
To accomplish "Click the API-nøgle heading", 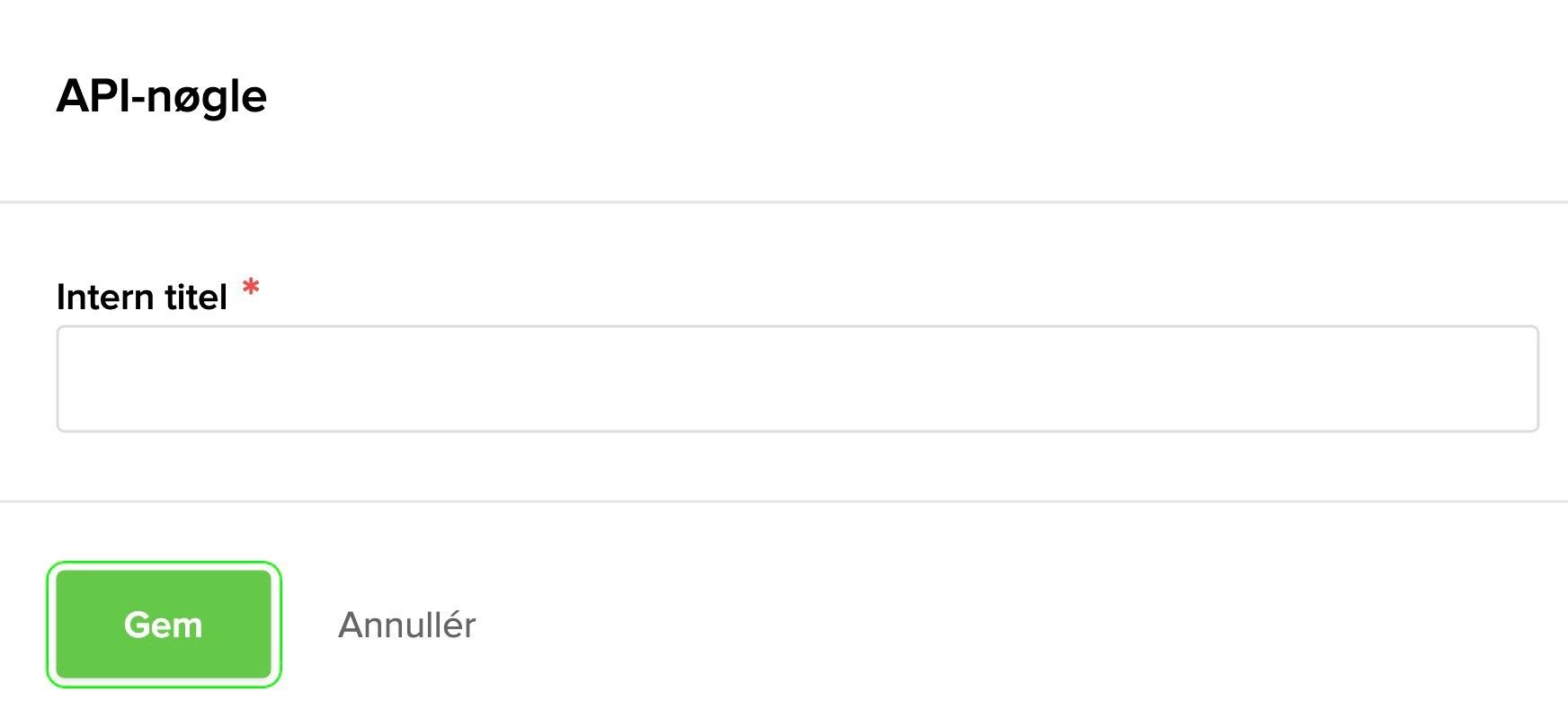I will (x=162, y=96).
